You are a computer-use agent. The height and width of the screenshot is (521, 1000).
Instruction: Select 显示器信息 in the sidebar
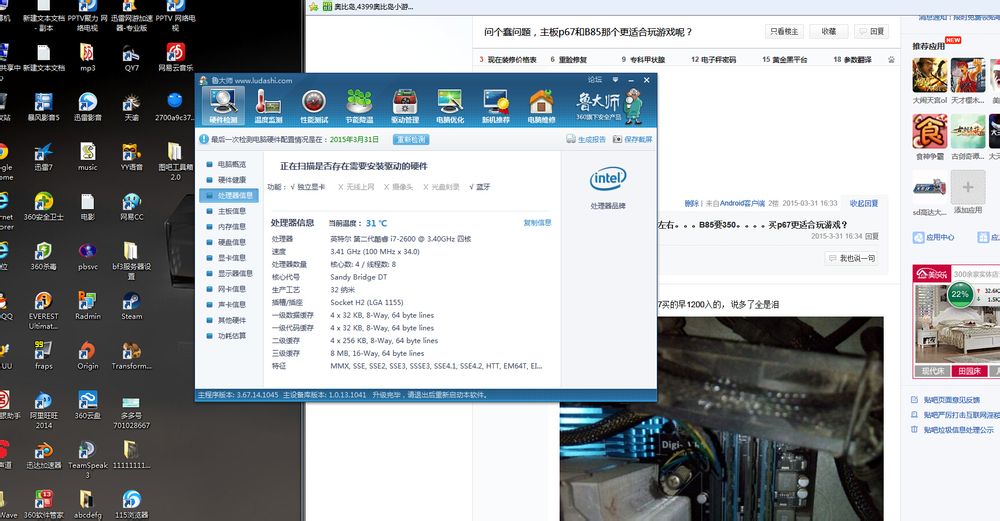click(235, 273)
